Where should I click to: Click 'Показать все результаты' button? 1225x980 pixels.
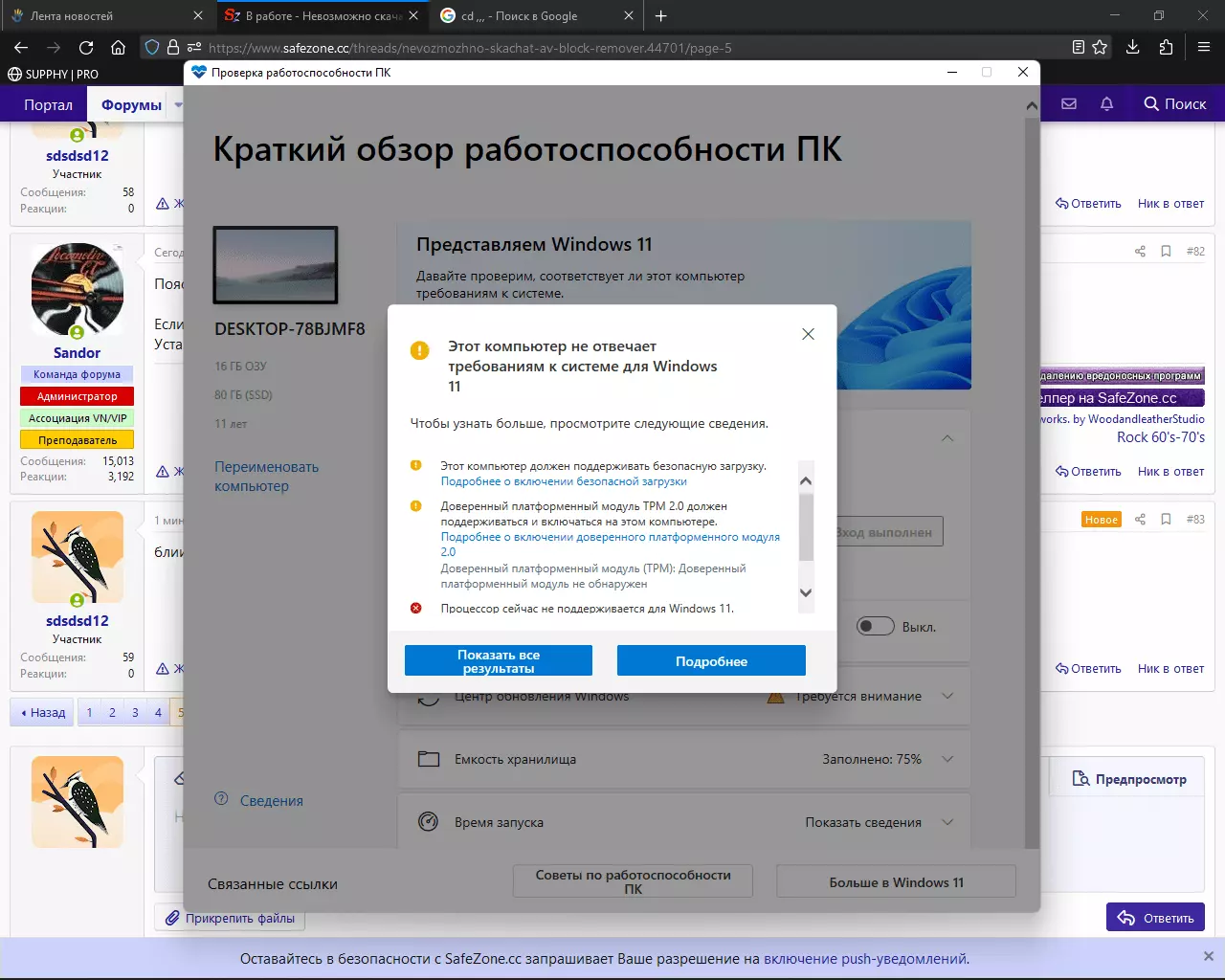(x=499, y=661)
